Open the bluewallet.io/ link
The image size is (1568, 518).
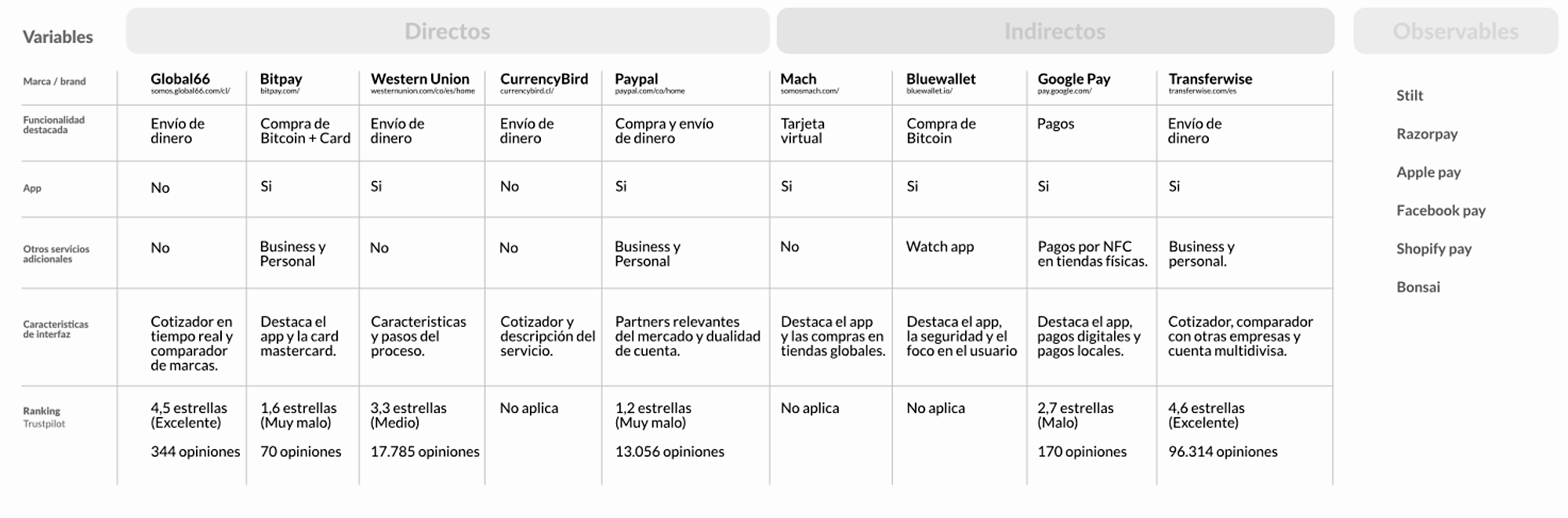click(x=929, y=91)
